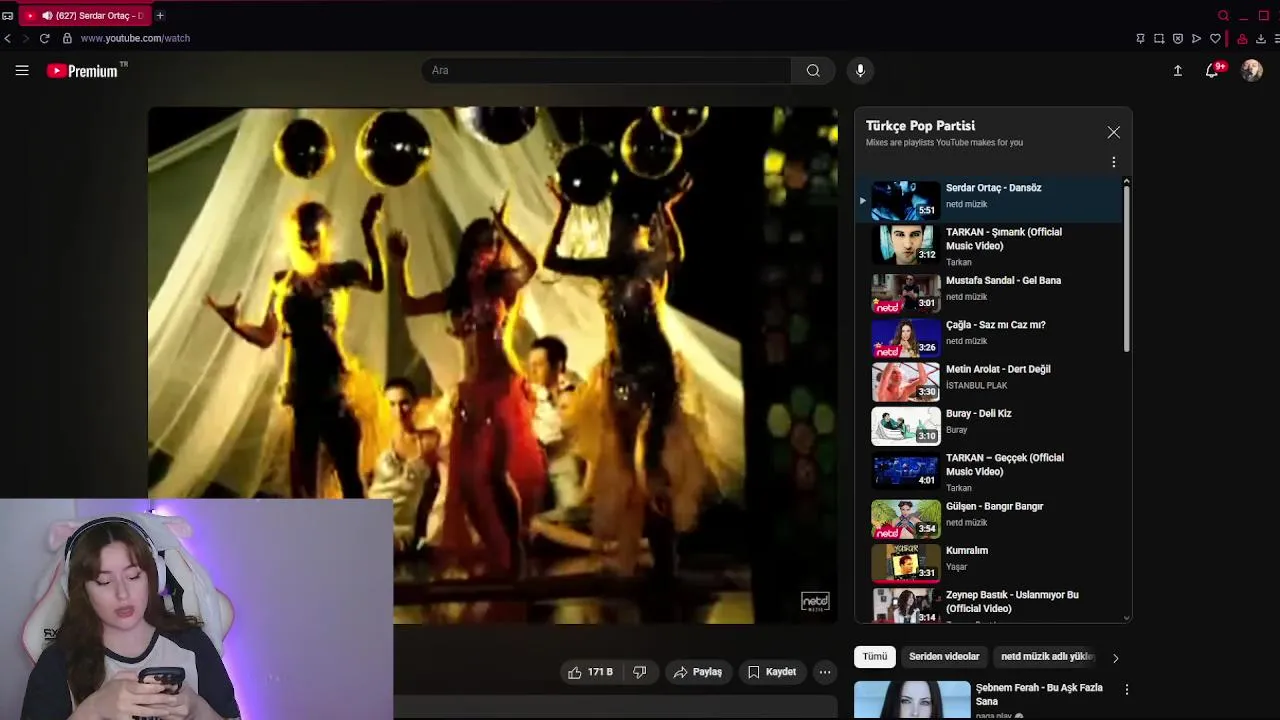Open the browser tab search magnifier
This screenshot has width=1280, height=720.
point(1223,15)
